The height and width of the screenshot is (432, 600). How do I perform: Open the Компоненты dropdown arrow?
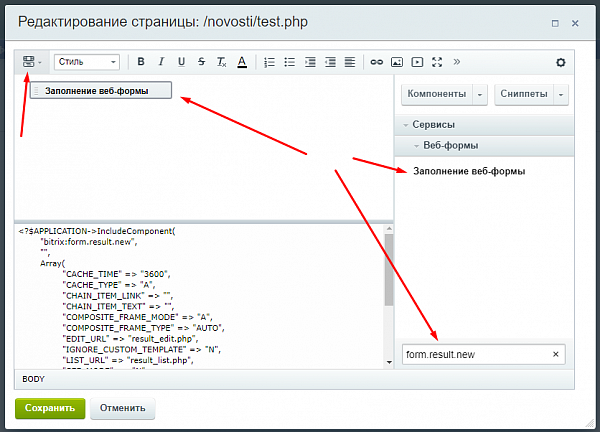(x=480, y=95)
